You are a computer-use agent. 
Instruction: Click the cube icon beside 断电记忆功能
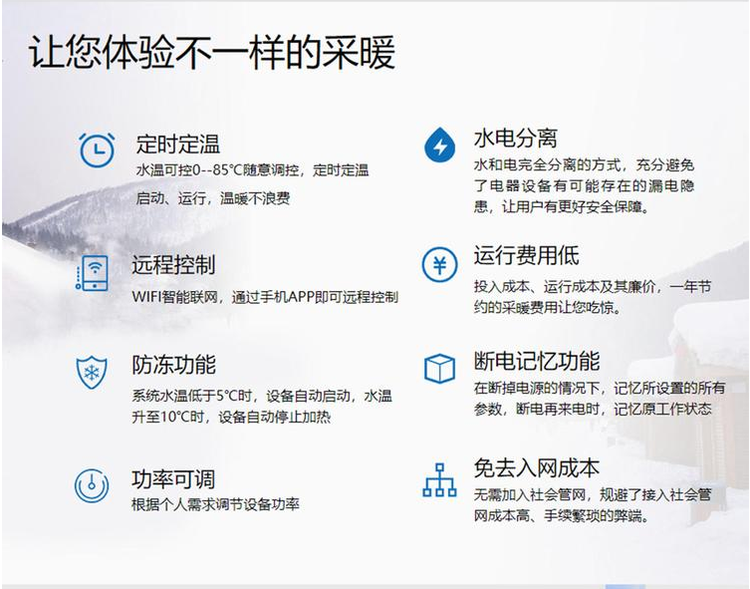(x=439, y=368)
